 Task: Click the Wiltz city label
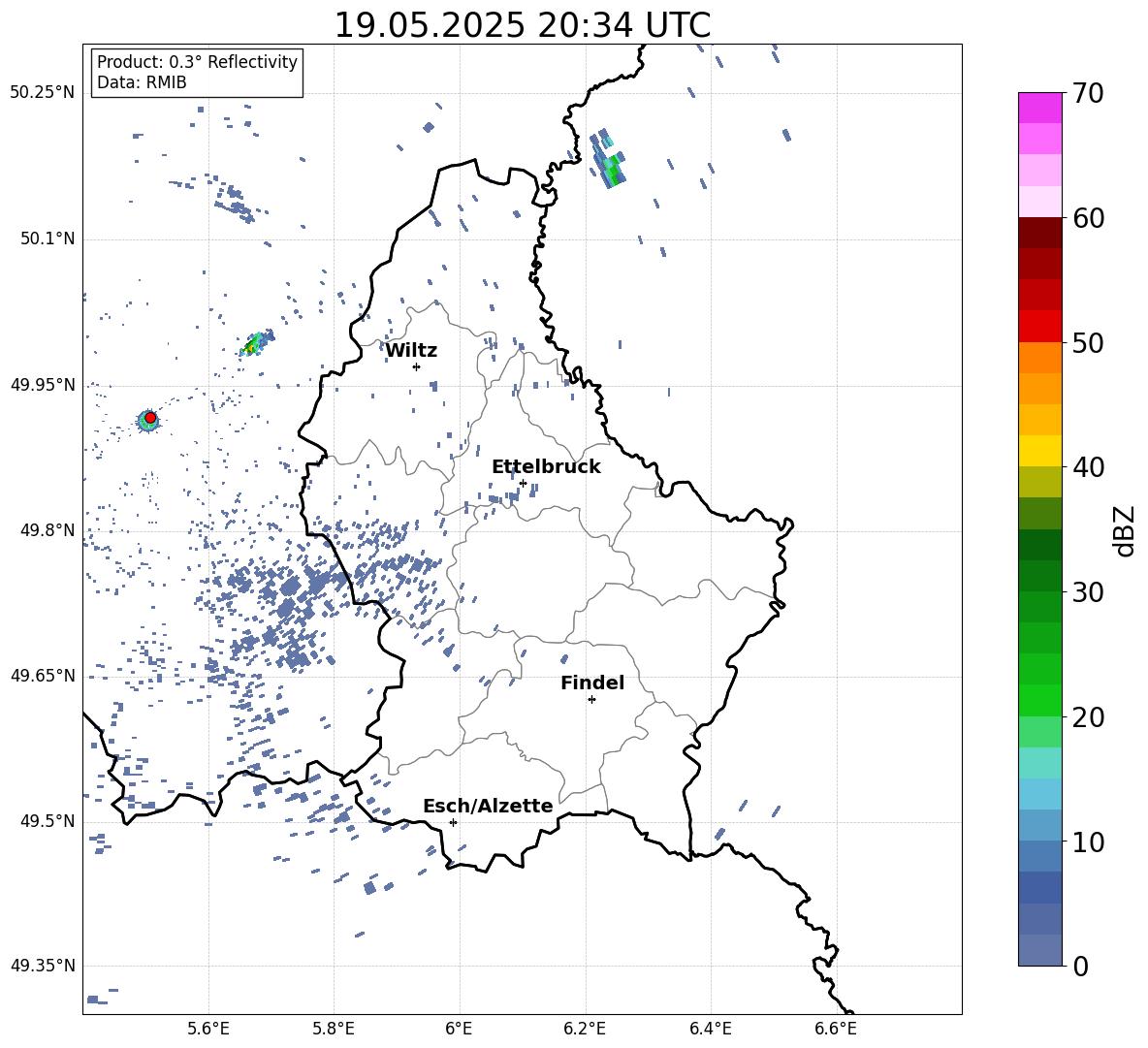point(411,351)
